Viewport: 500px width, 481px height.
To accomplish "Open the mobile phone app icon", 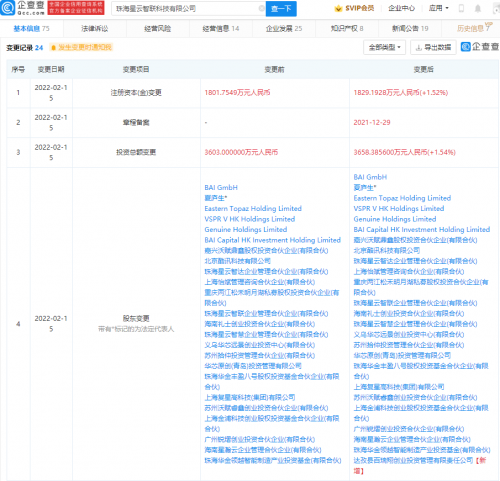I will pos(461,8).
